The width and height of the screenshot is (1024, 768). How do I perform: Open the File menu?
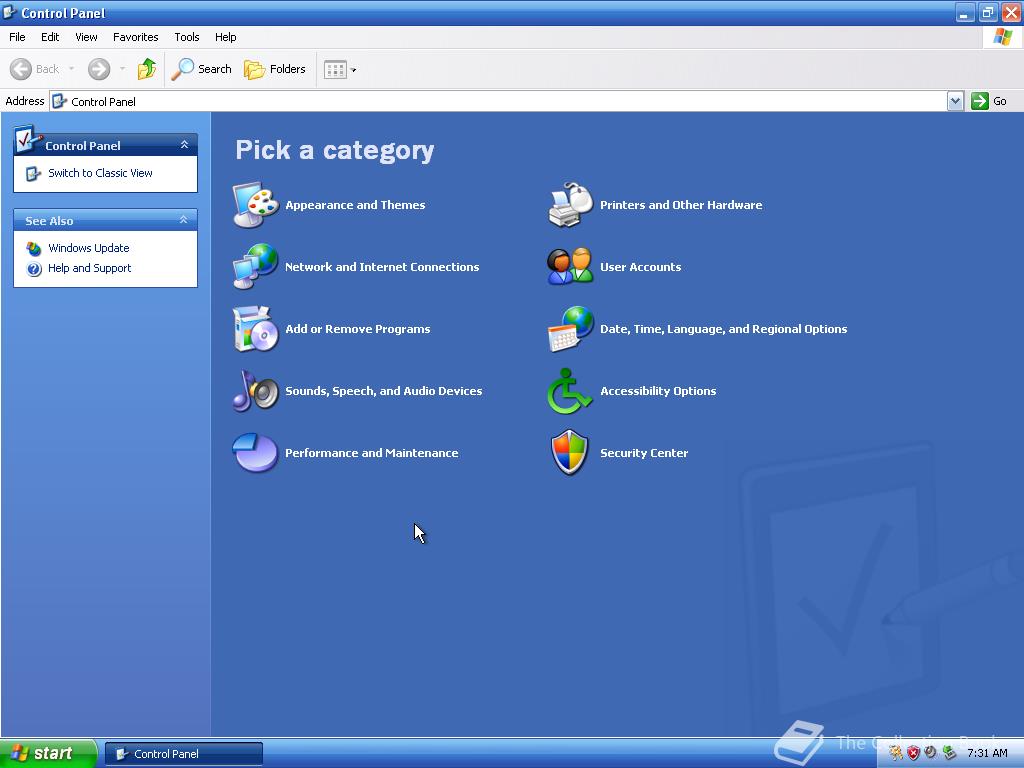pyautogui.click(x=17, y=37)
